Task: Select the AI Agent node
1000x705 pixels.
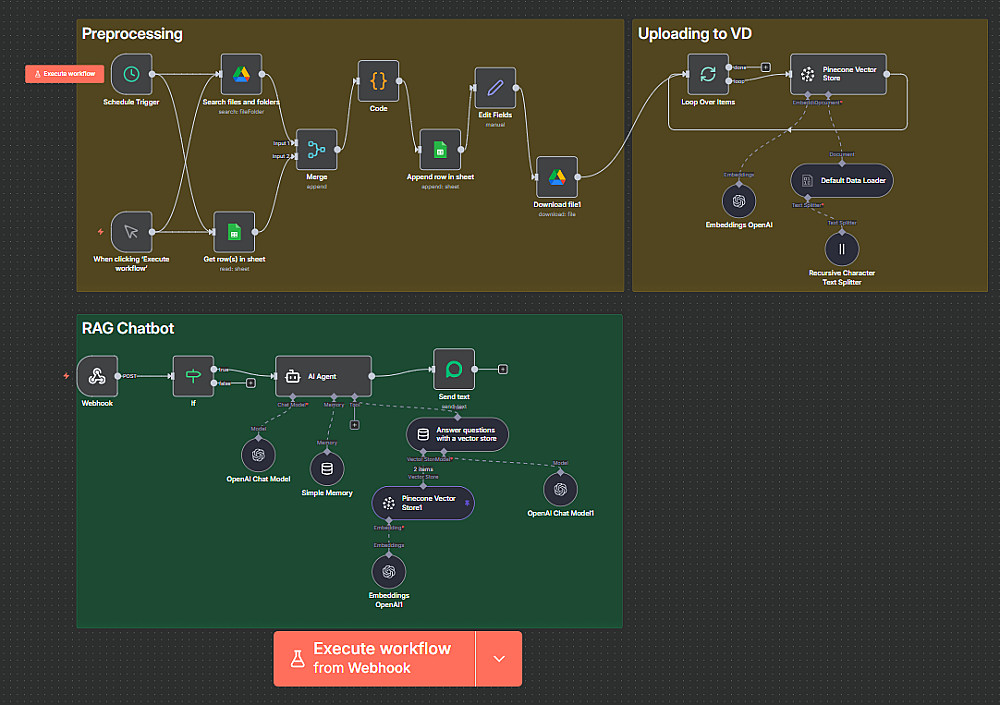Action: [x=323, y=376]
